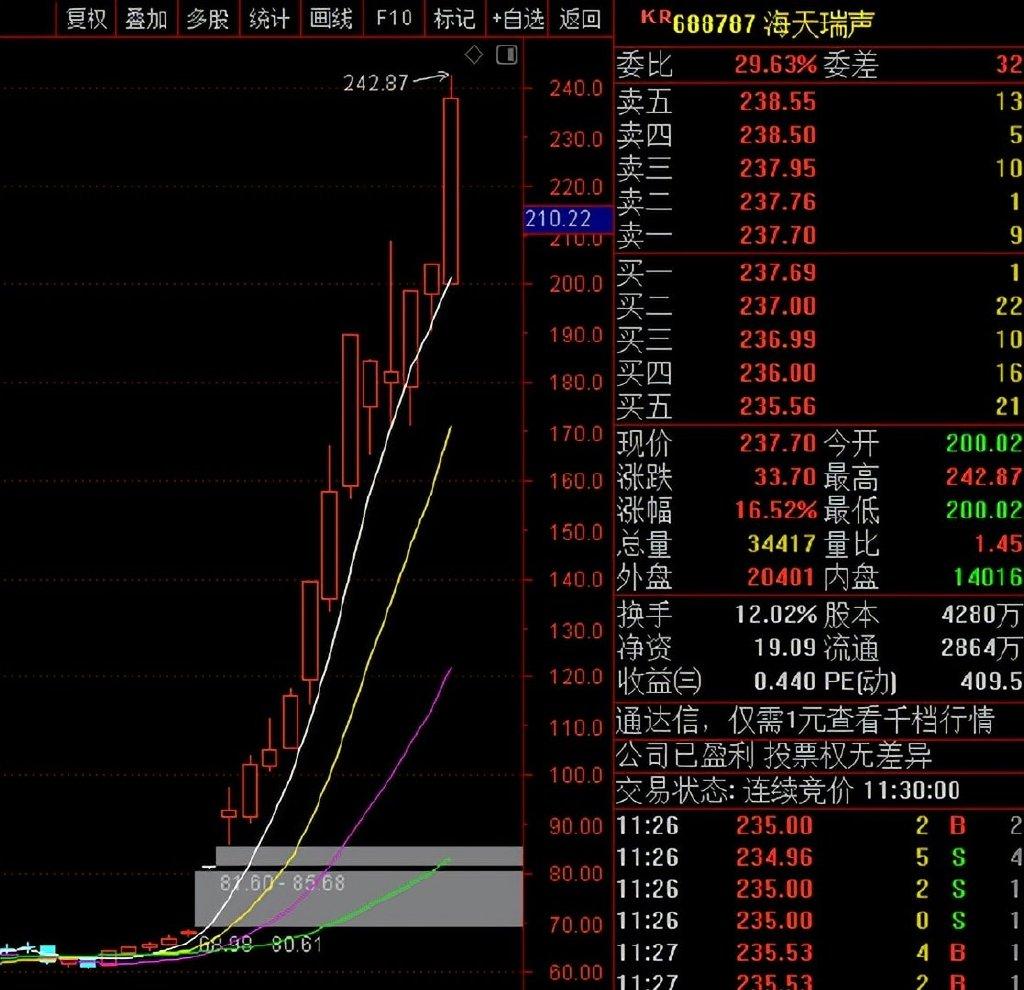Toggle the panel layout icon above chart

point(507,55)
